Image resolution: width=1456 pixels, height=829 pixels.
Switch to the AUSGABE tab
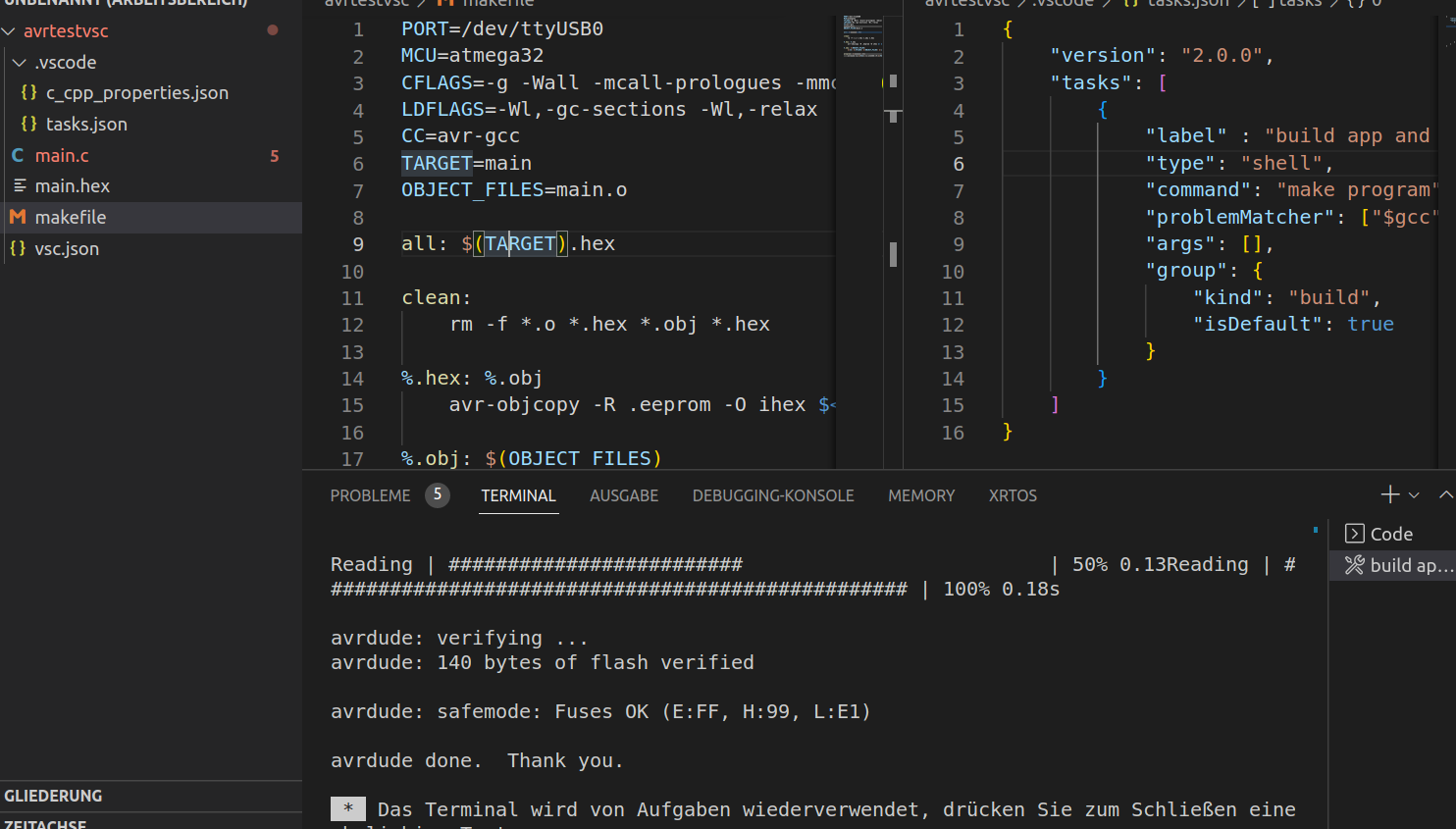624,495
